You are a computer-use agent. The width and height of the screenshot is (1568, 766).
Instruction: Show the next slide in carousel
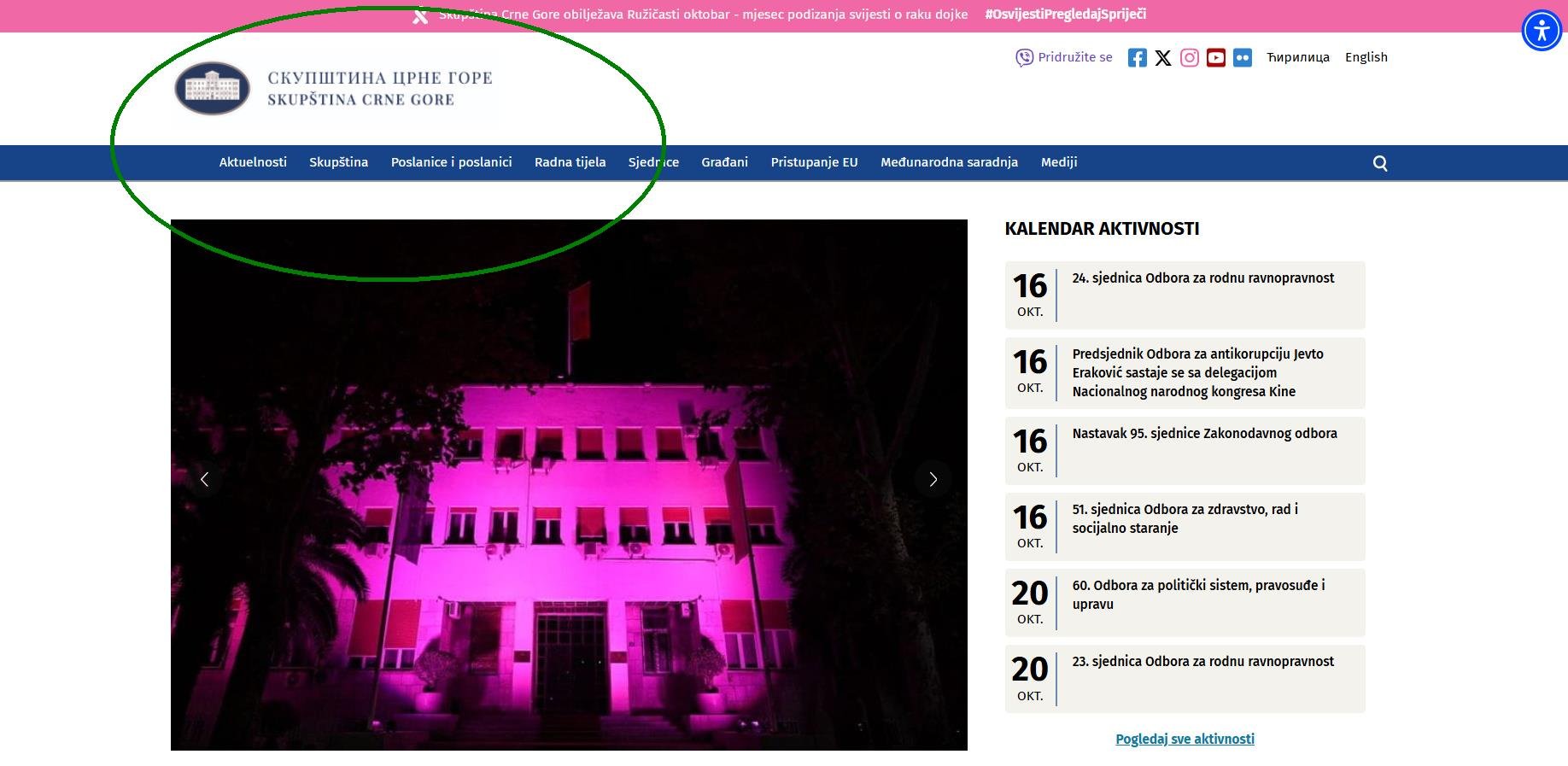(933, 479)
